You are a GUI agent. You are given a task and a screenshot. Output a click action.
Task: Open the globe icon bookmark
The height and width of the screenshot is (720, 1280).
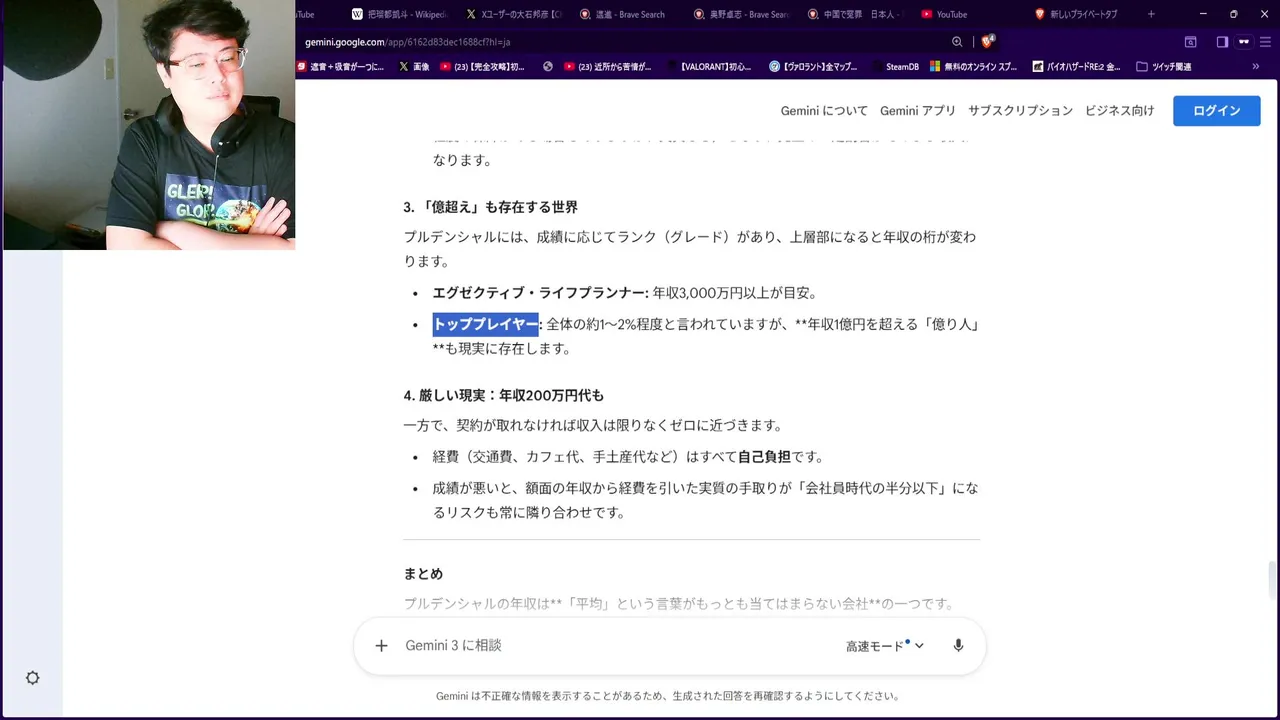click(548, 67)
